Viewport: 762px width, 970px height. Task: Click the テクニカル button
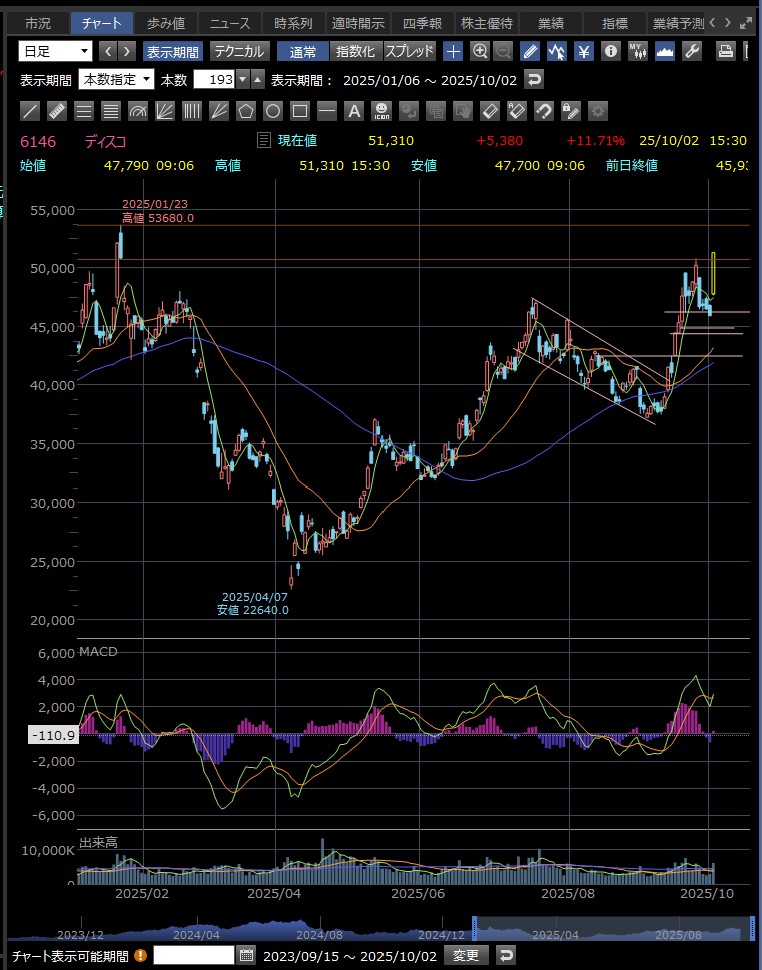click(x=238, y=51)
